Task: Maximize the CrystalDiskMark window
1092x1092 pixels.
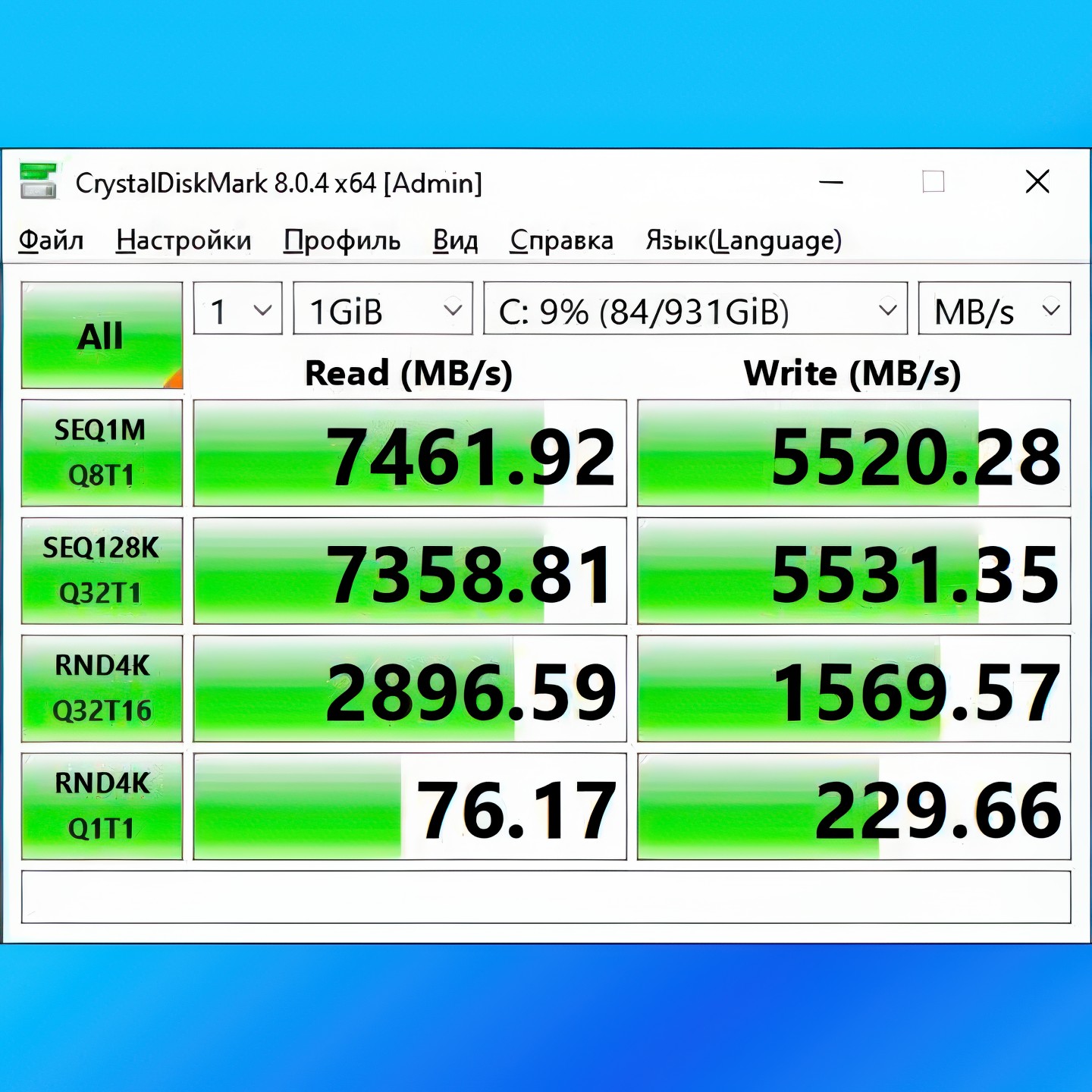Action: click(934, 182)
